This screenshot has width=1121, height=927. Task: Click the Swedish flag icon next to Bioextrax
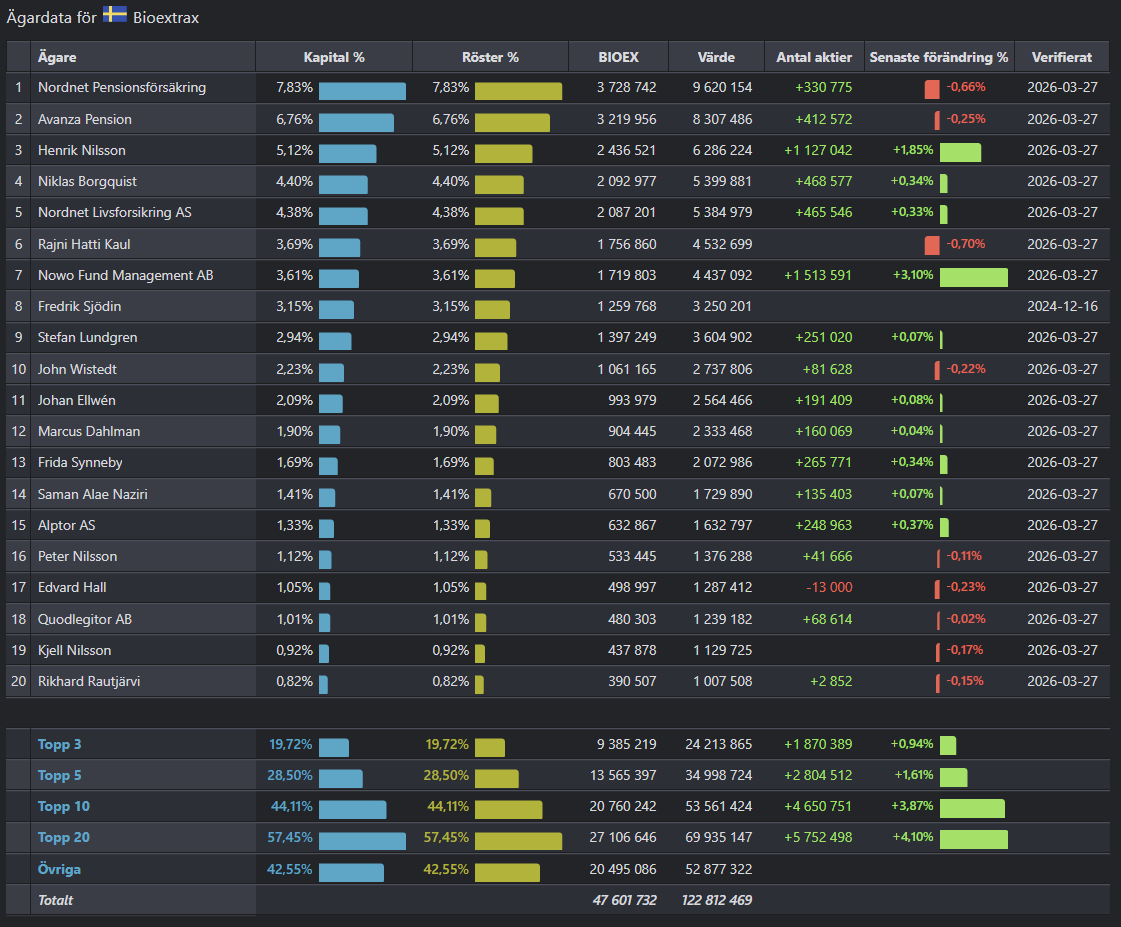114,14
